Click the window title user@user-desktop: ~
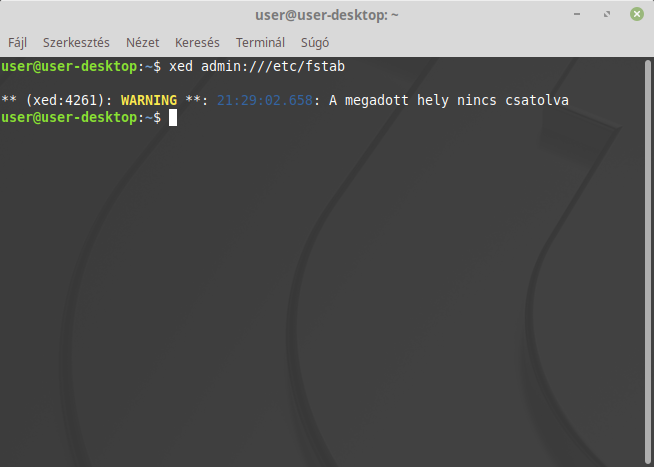The image size is (654, 467). [327, 15]
